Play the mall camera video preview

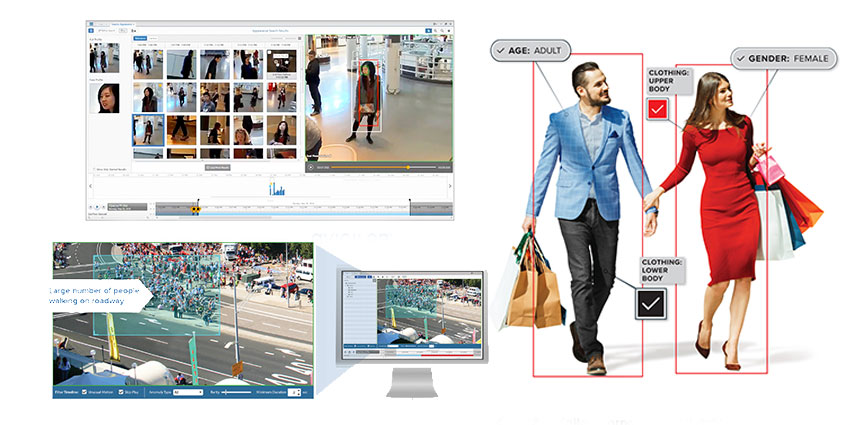click(x=311, y=168)
